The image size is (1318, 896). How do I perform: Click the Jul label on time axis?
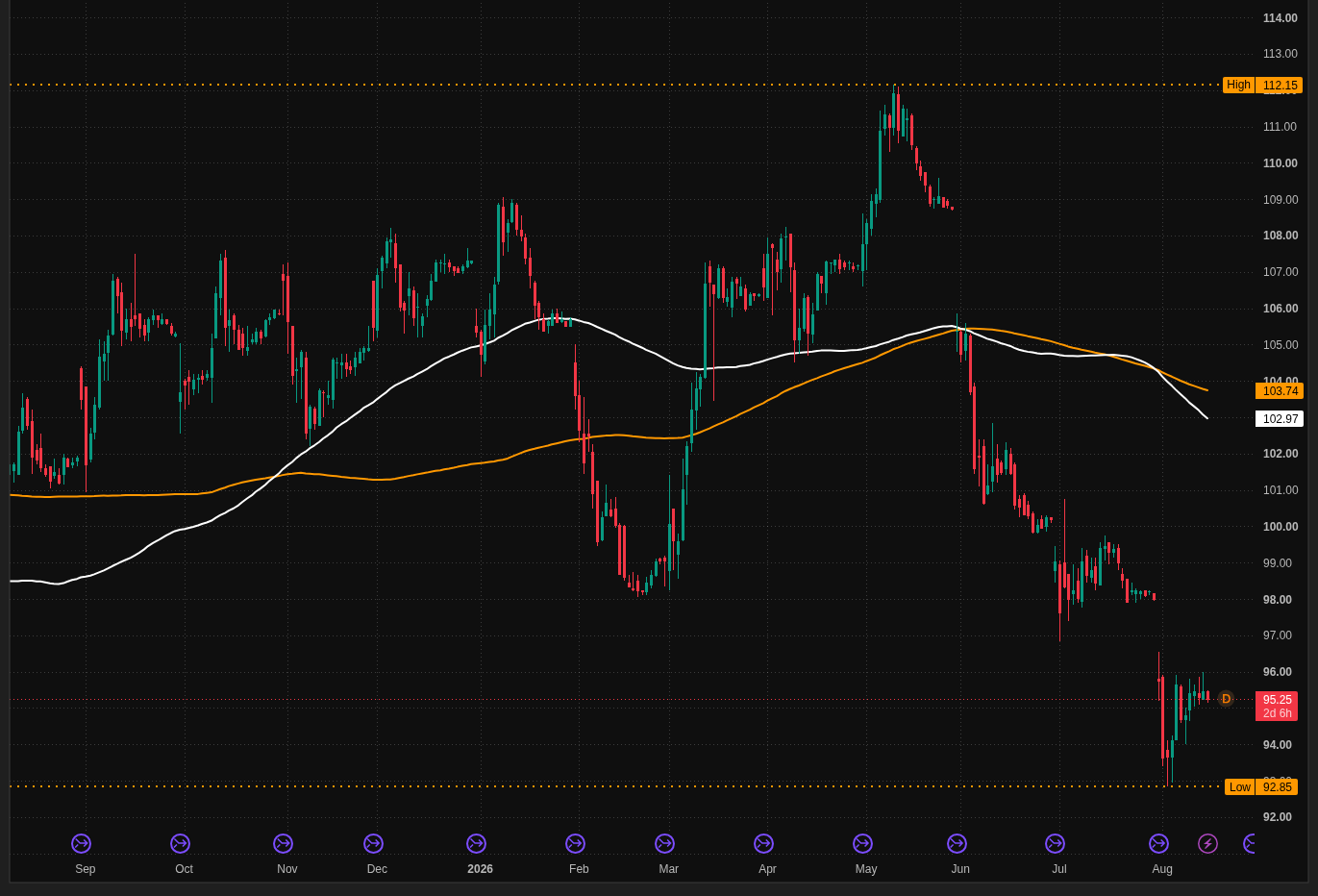(x=1059, y=869)
